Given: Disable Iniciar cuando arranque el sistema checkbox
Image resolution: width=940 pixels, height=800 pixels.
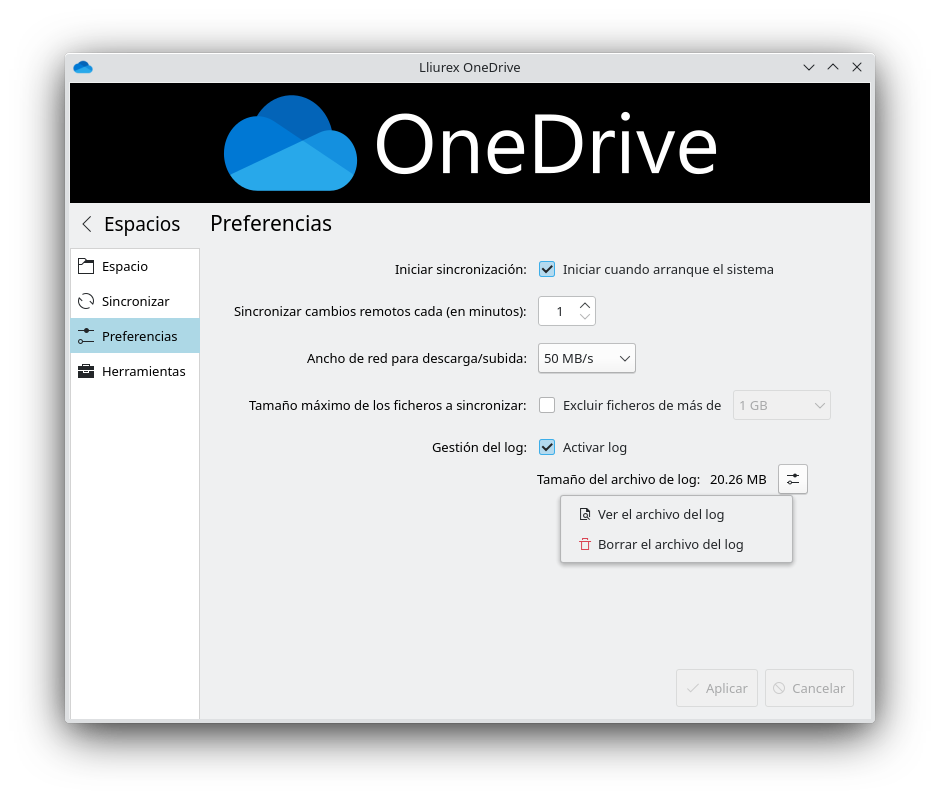Looking at the screenshot, I should coord(547,269).
